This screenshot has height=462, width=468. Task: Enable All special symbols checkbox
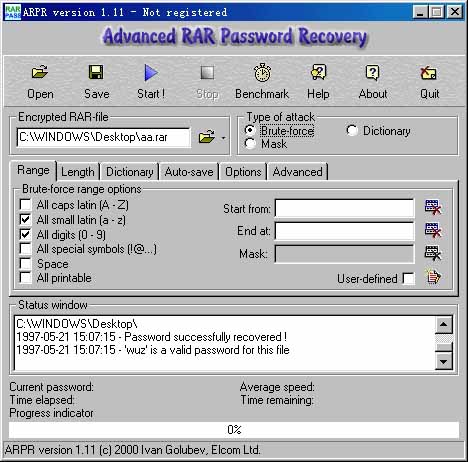25,249
